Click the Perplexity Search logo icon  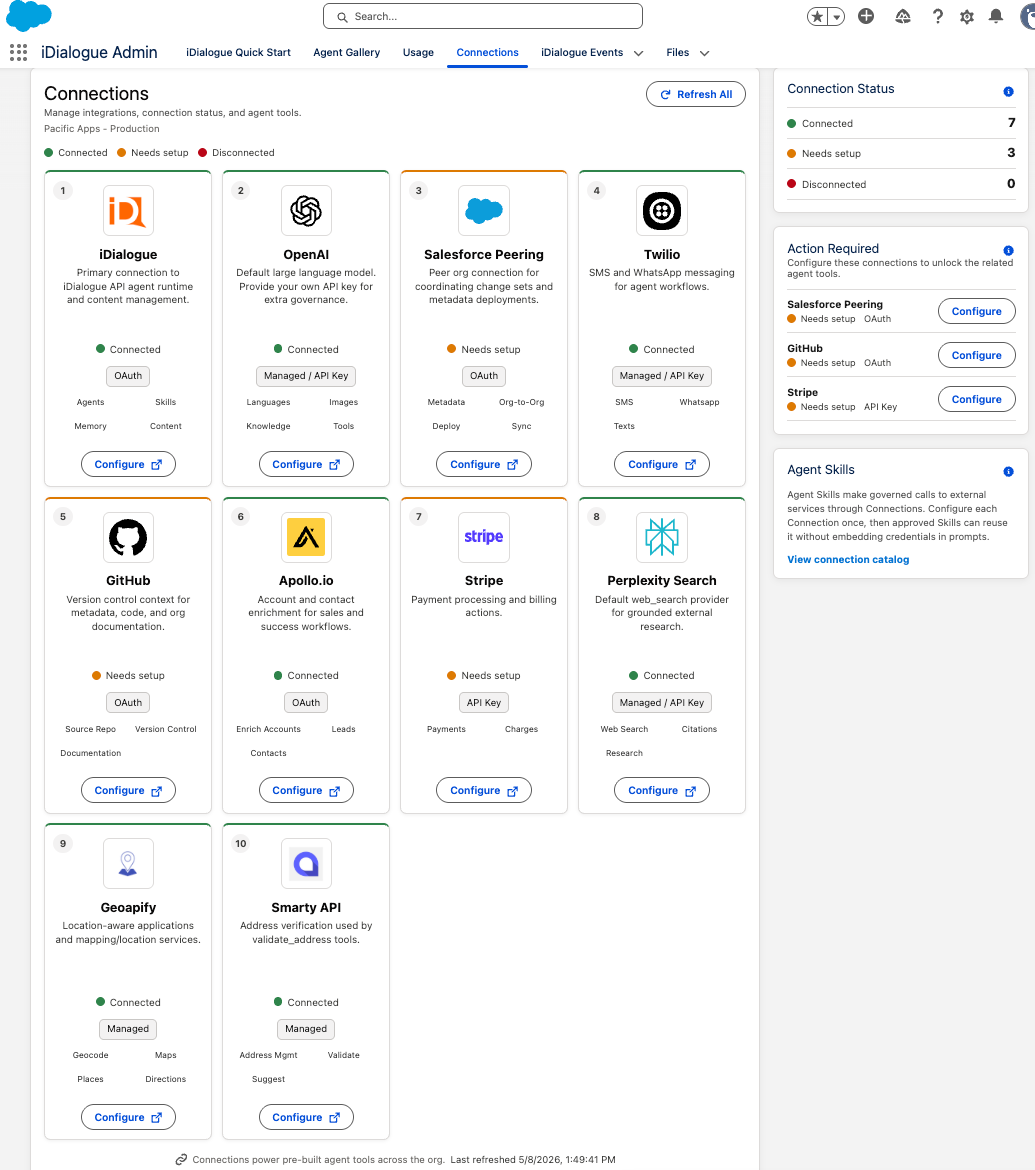coord(662,537)
